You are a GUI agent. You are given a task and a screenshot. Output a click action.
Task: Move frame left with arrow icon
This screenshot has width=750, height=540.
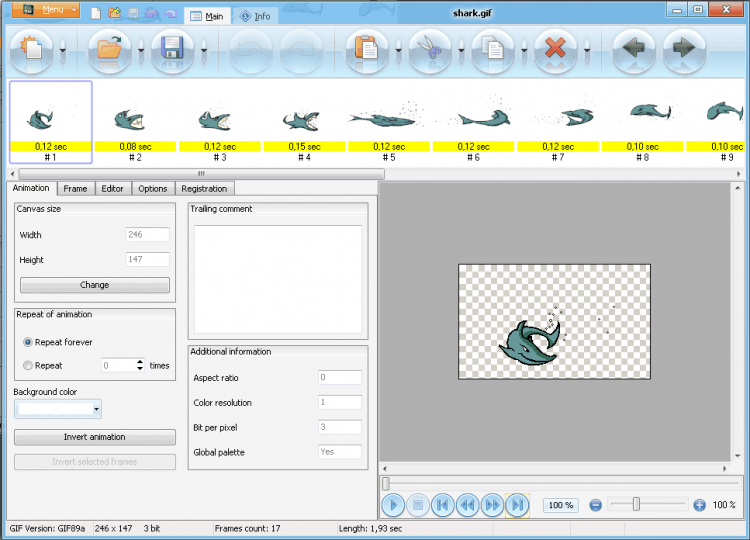(634, 49)
